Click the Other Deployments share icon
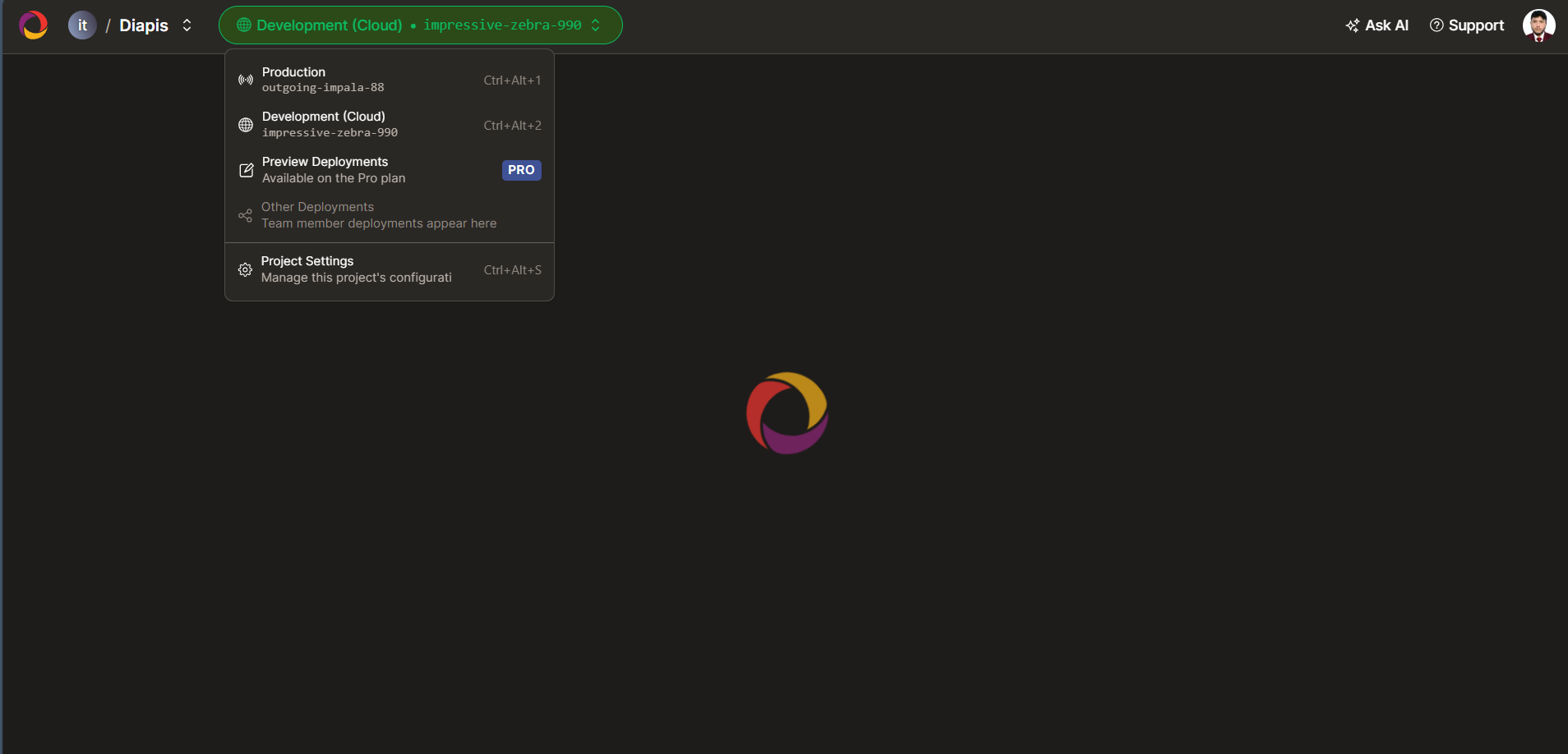 [245, 215]
